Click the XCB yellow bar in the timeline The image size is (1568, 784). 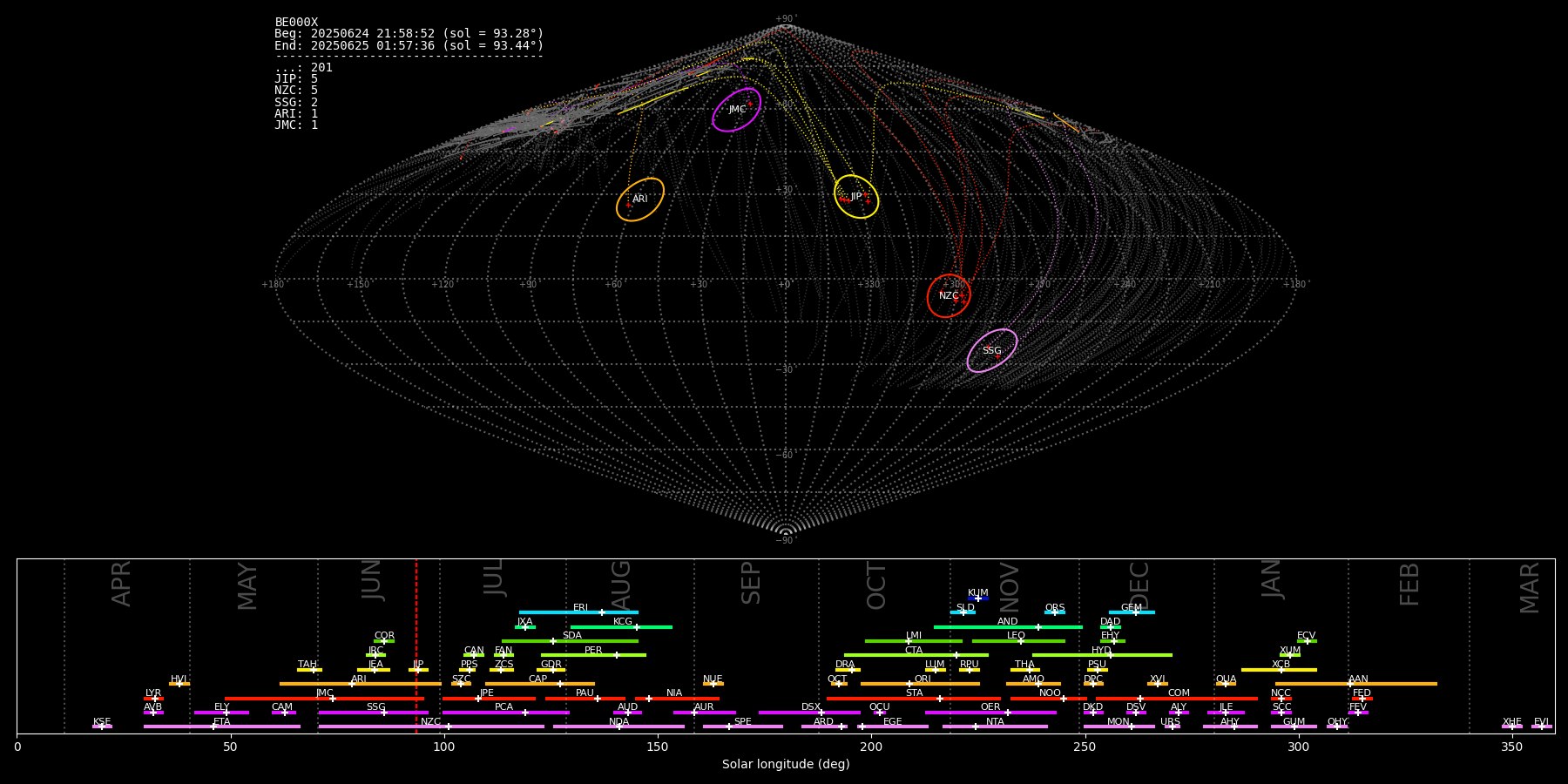[x=1279, y=670]
